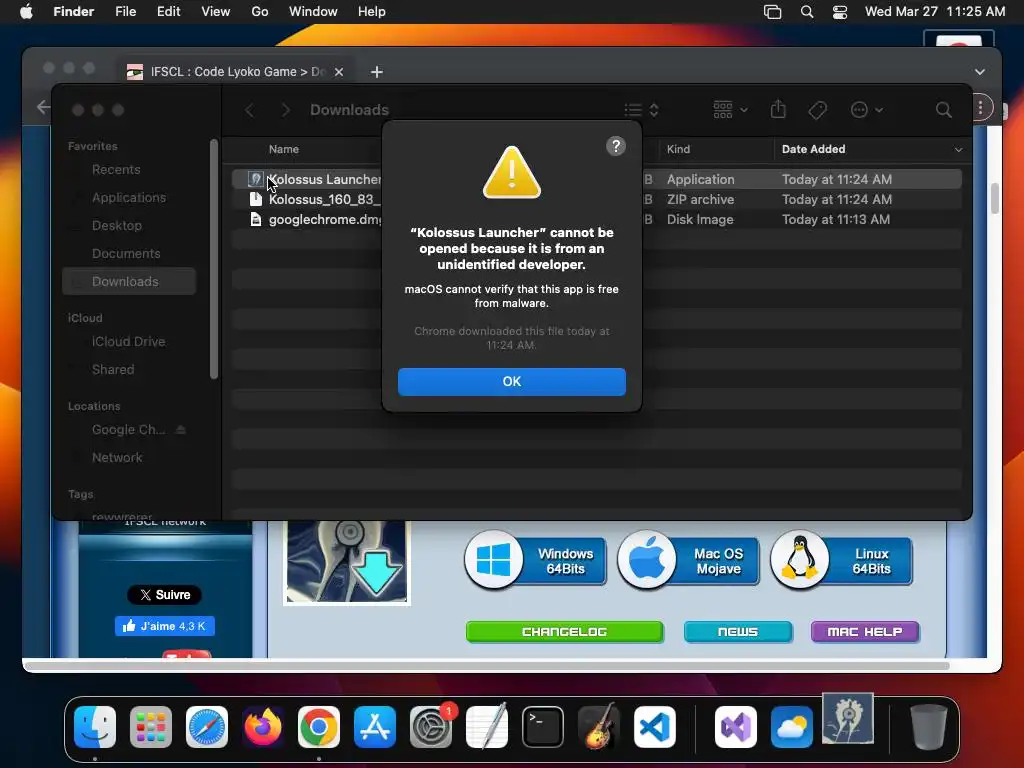This screenshot has height=768, width=1024.
Task: Open the Edit menu
Action: (x=168, y=12)
